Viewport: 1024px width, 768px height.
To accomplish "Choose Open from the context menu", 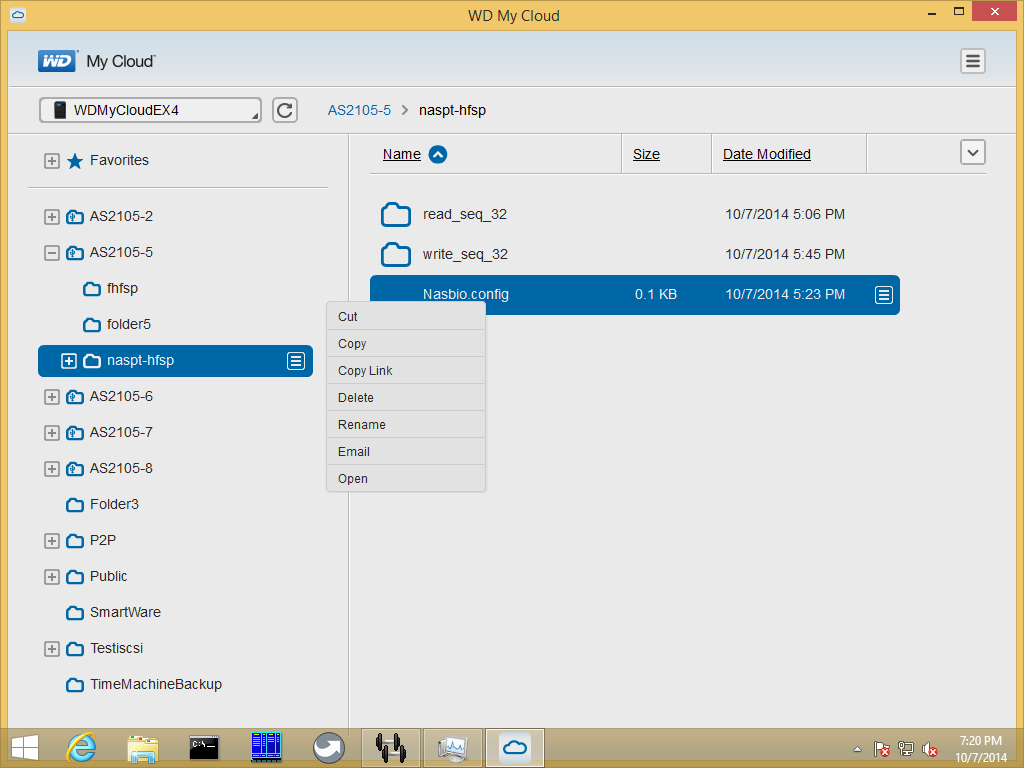I will point(406,479).
